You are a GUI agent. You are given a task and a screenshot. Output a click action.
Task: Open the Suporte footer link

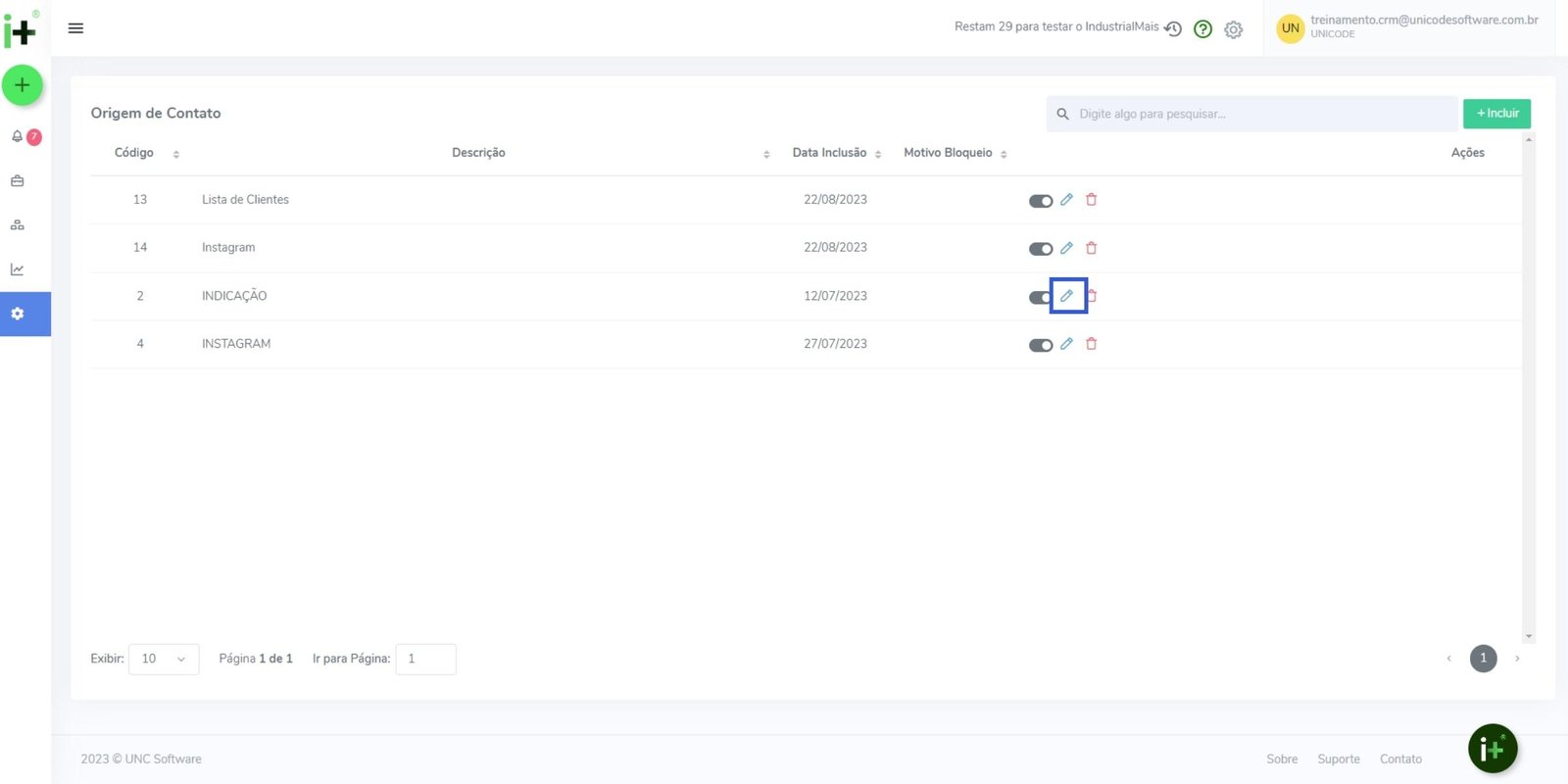pyautogui.click(x=1338, y=759)
